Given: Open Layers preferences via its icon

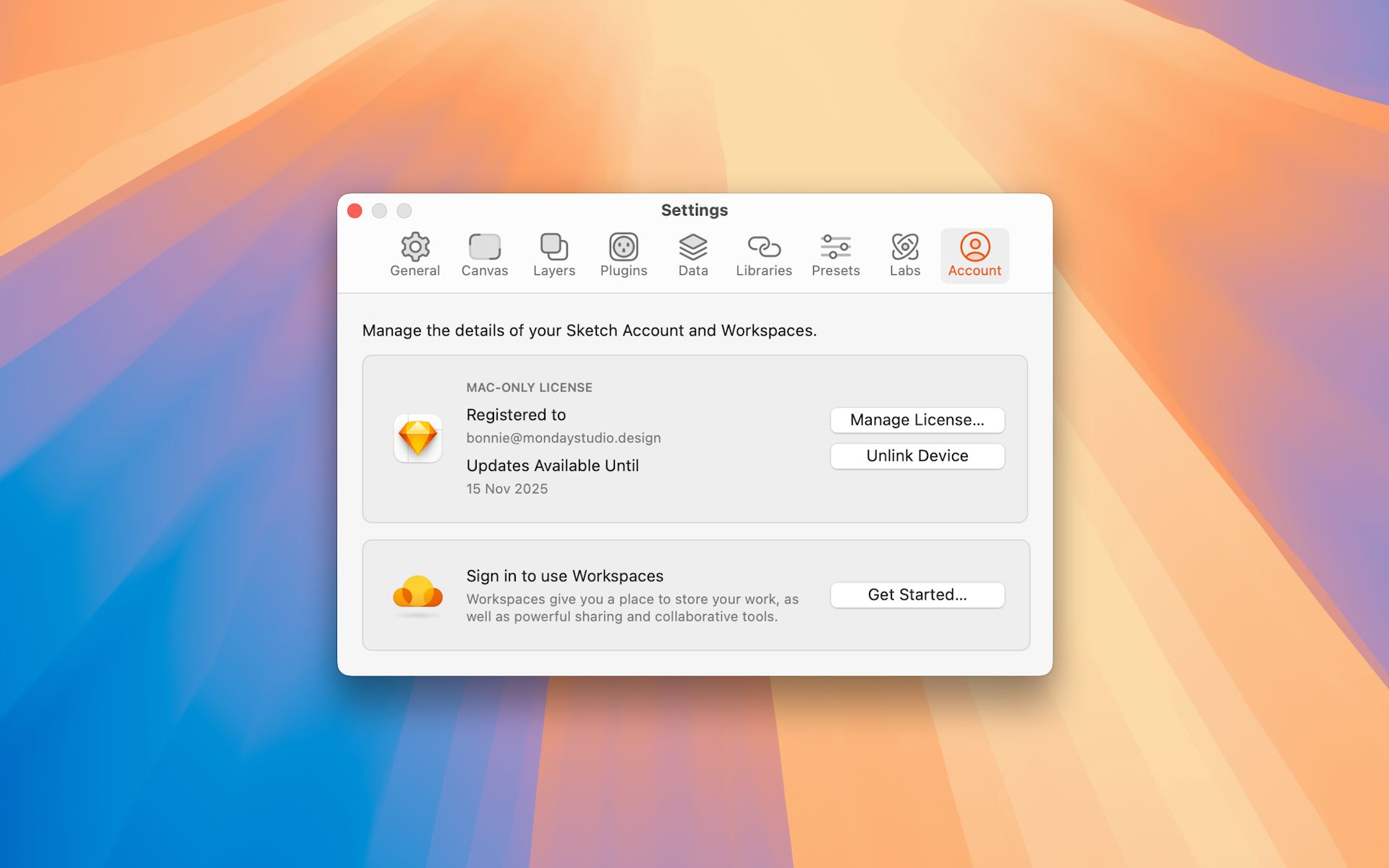Looking at the screenshot, I should pos(553,246).
